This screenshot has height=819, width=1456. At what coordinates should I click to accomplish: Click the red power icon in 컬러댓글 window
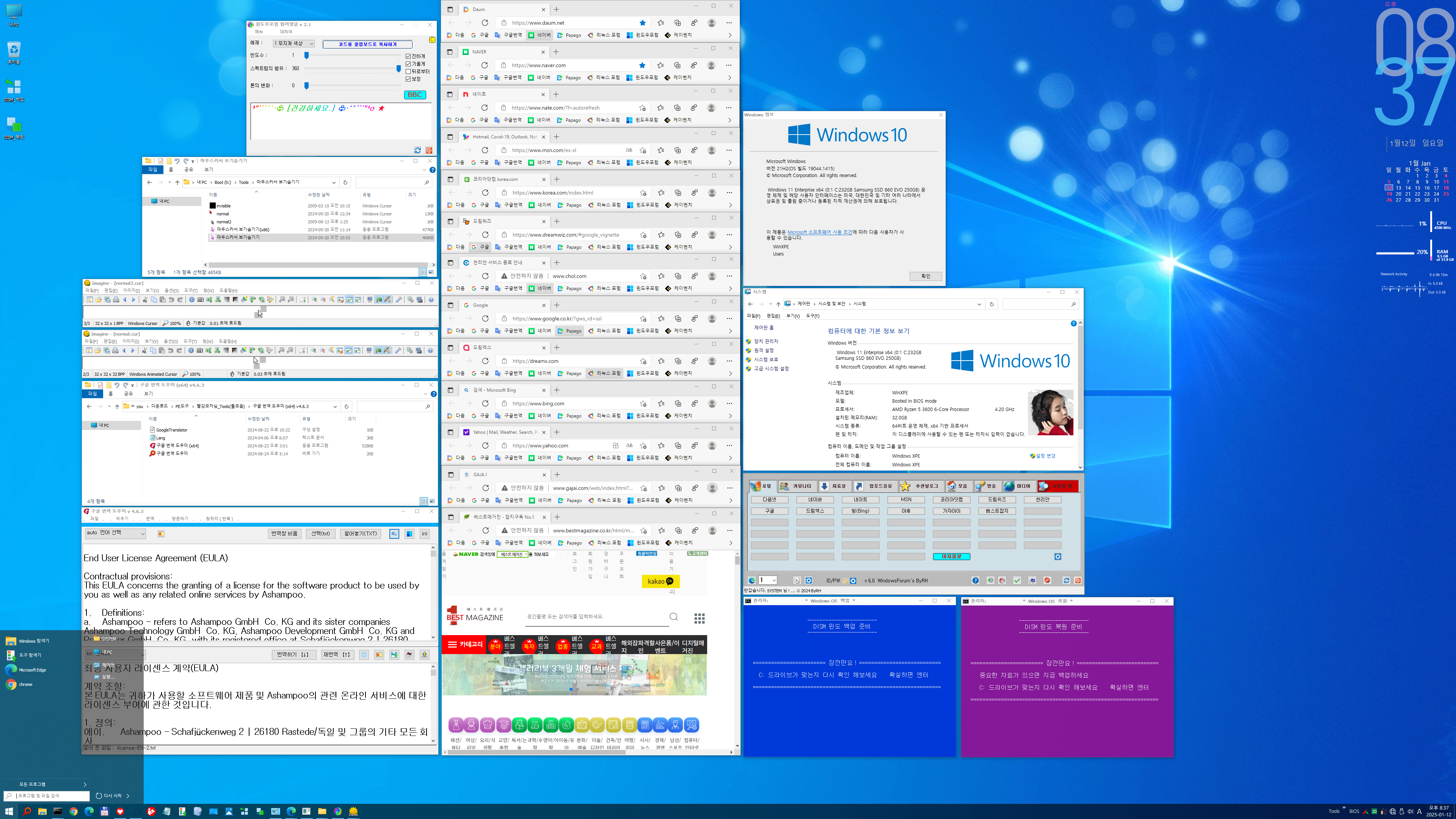click(x=429, y=151)
